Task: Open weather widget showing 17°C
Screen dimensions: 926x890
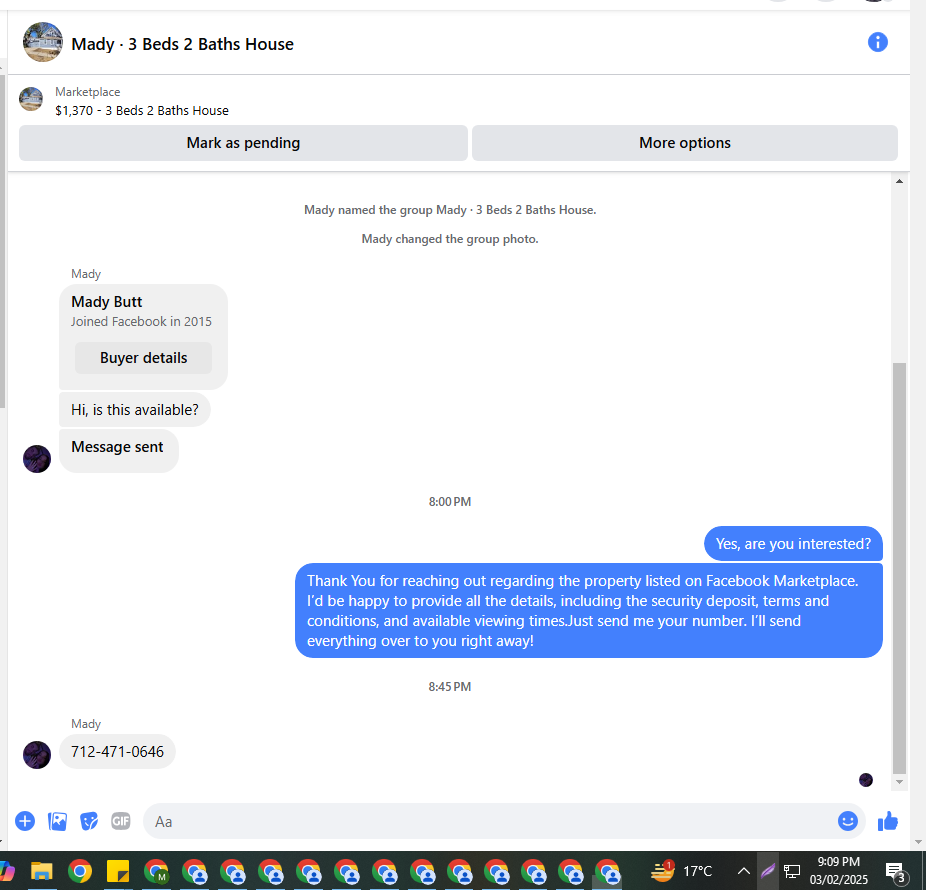Action: click(682, 871)
